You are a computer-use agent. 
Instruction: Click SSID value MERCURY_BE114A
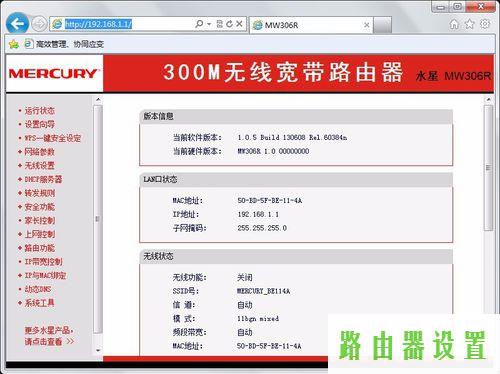263,291
